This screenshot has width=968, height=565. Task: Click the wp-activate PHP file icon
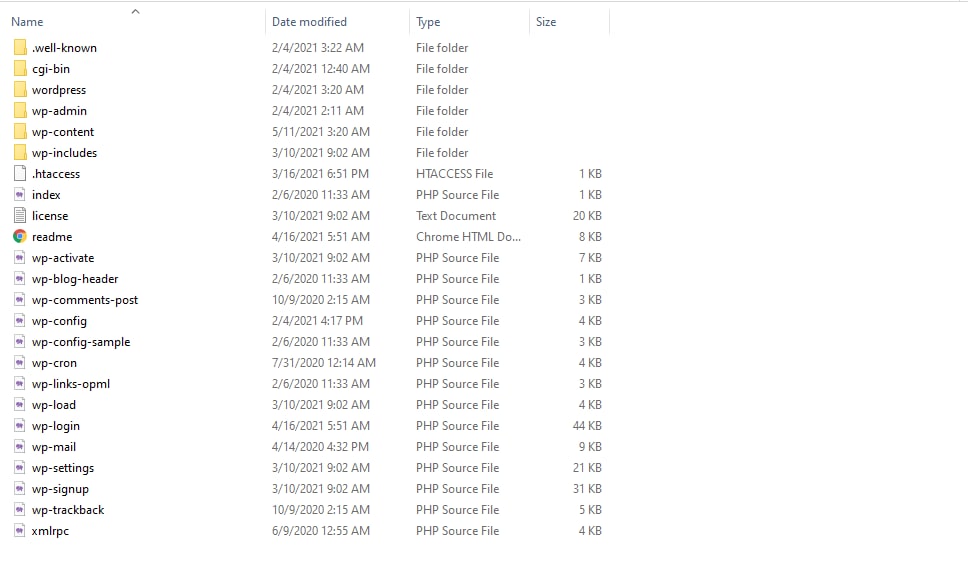(20, 257)
